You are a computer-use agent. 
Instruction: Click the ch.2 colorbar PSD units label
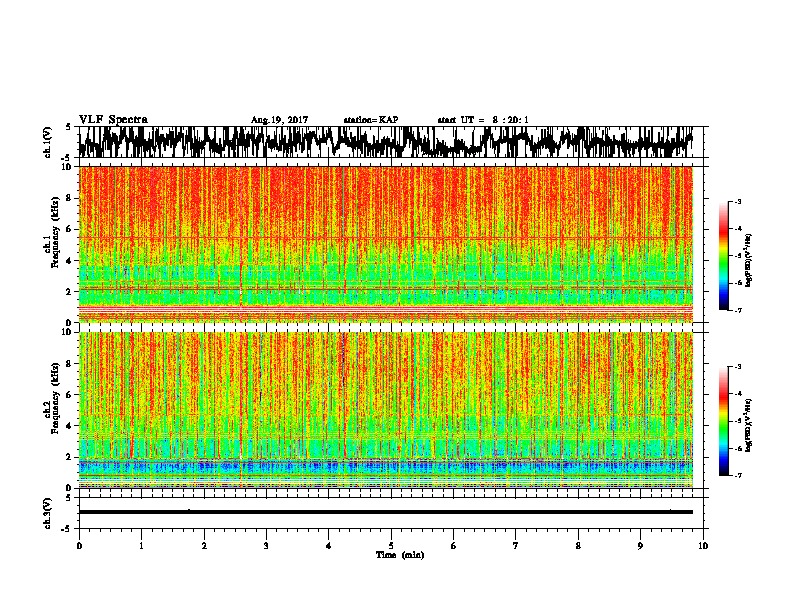[749, 425]
